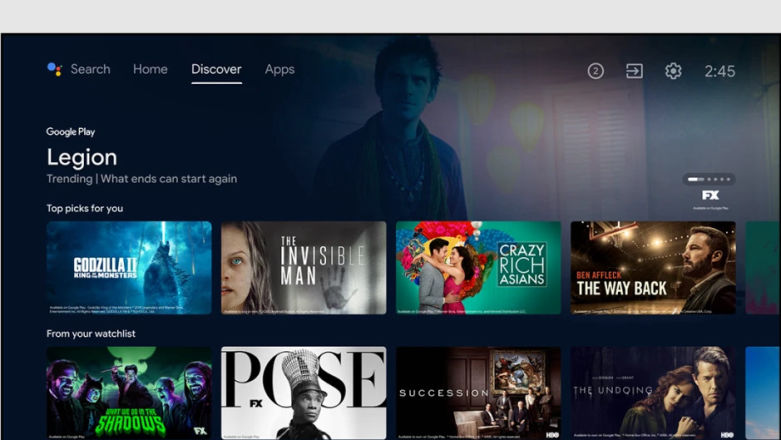The width and height of the screenshot is (781, 440).
Task: Select the Discover tab
Action: (216, 69)
